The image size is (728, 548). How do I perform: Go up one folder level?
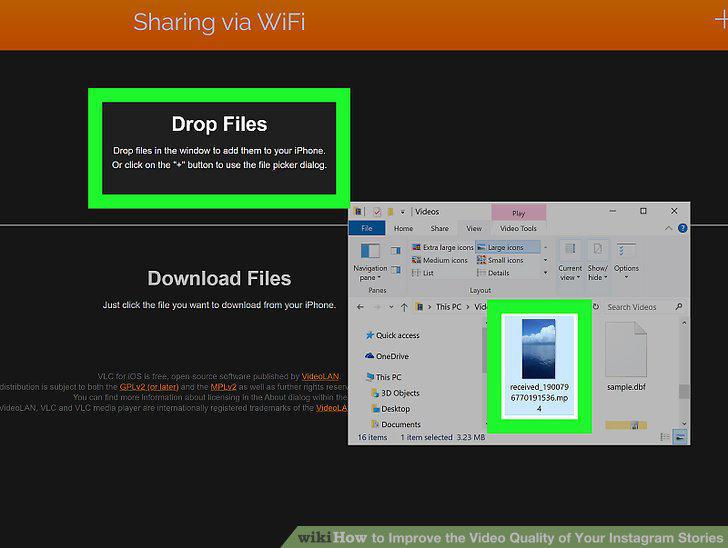(404, 307)
